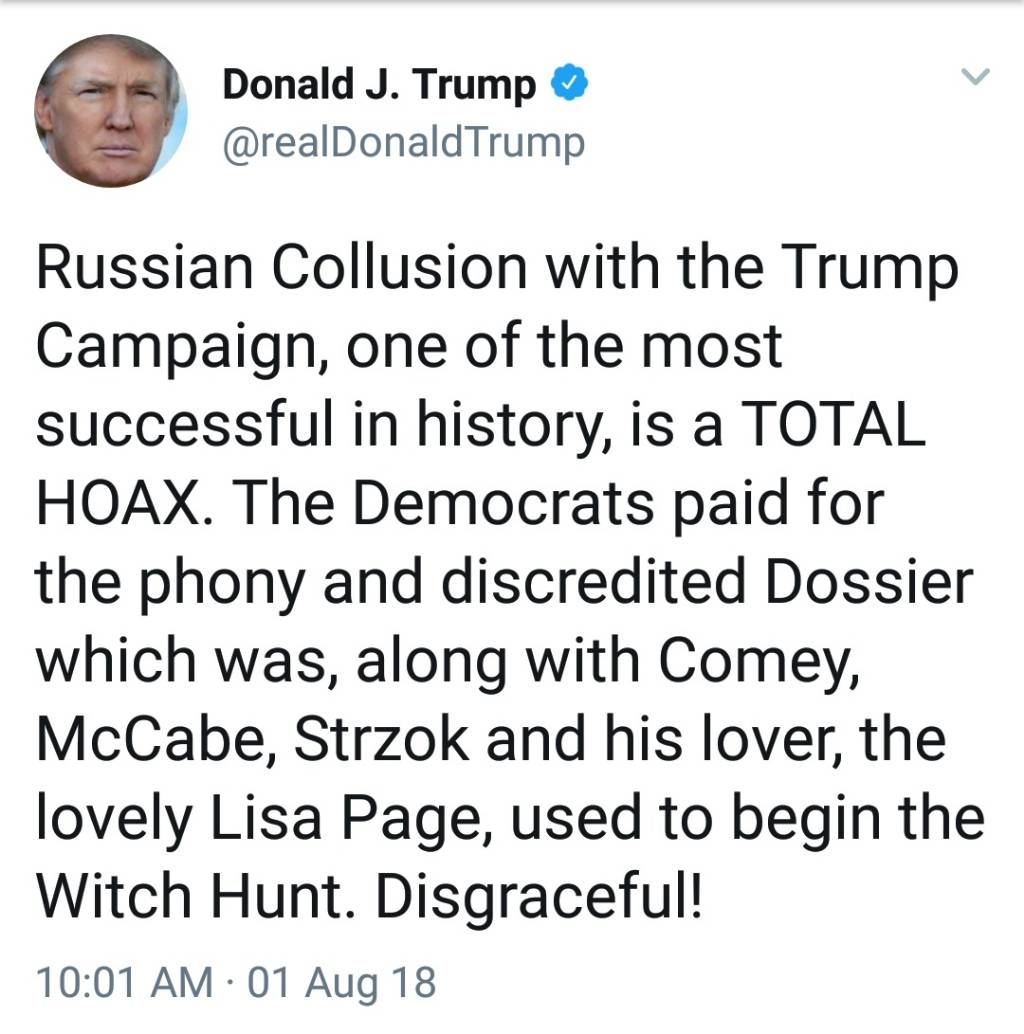Open the round profile picture avatar
1024x1034 pixels.
[x=111, y=111]
